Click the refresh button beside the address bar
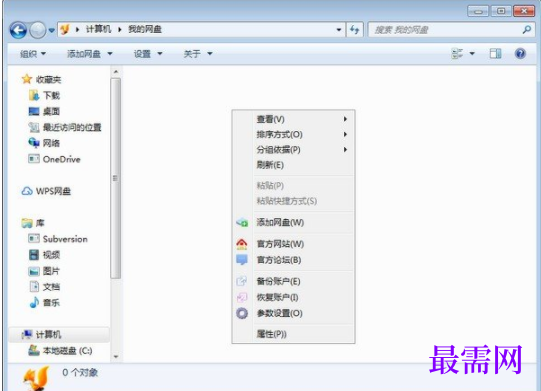 coord(354,30)
